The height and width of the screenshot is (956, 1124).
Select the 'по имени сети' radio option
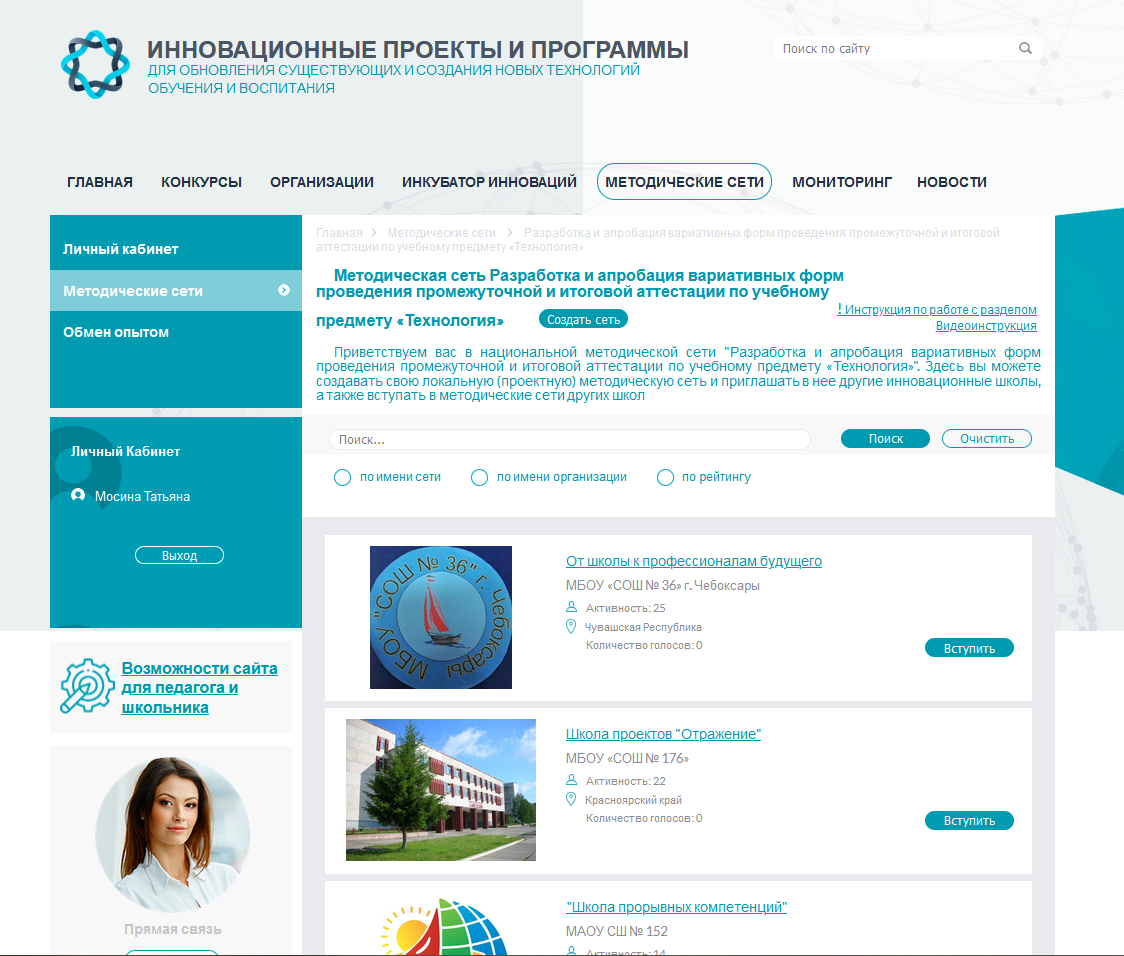(343, 477)
